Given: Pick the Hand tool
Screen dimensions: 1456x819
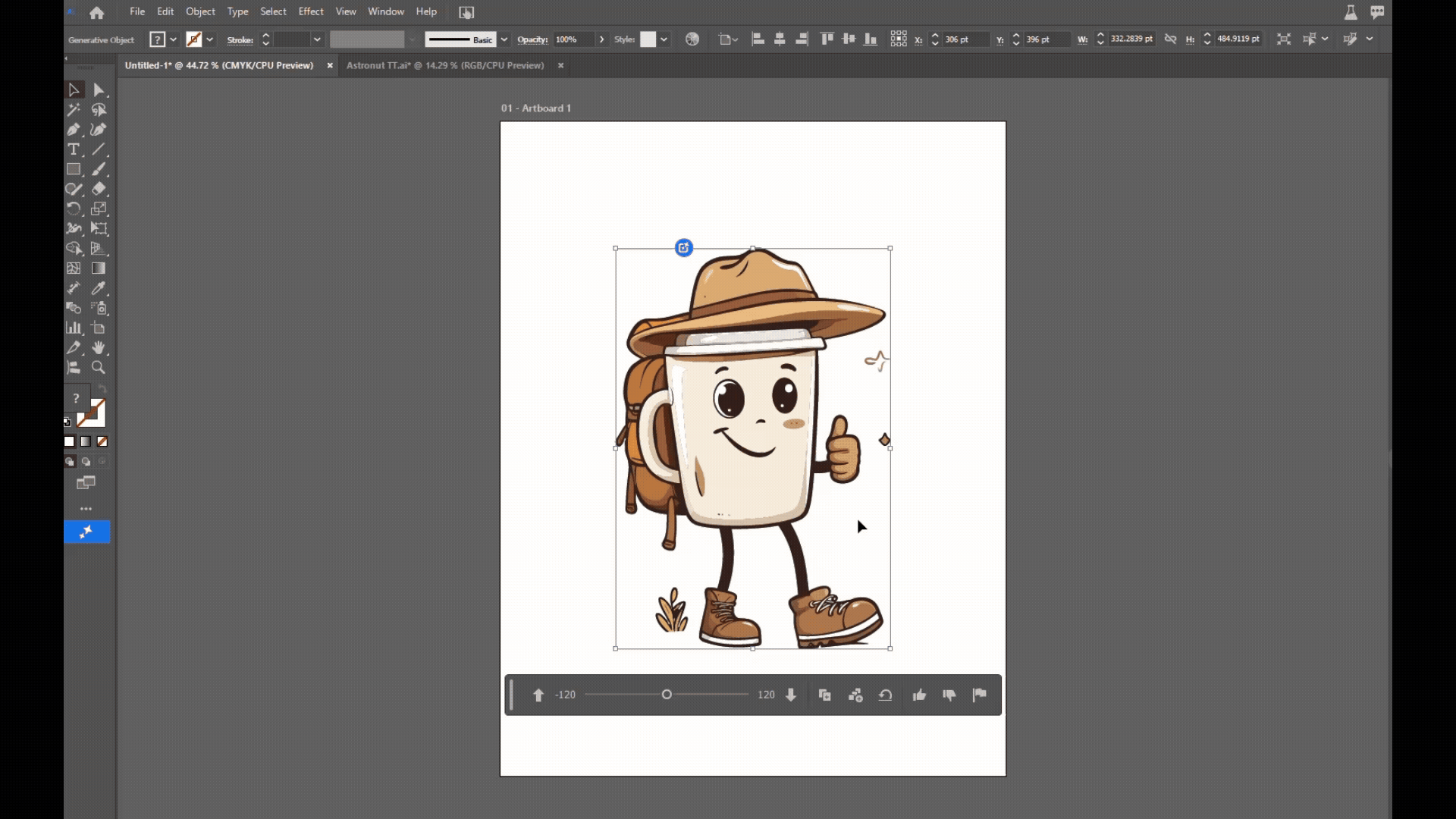Looking at the screenshot, I should tap(99, 348).
